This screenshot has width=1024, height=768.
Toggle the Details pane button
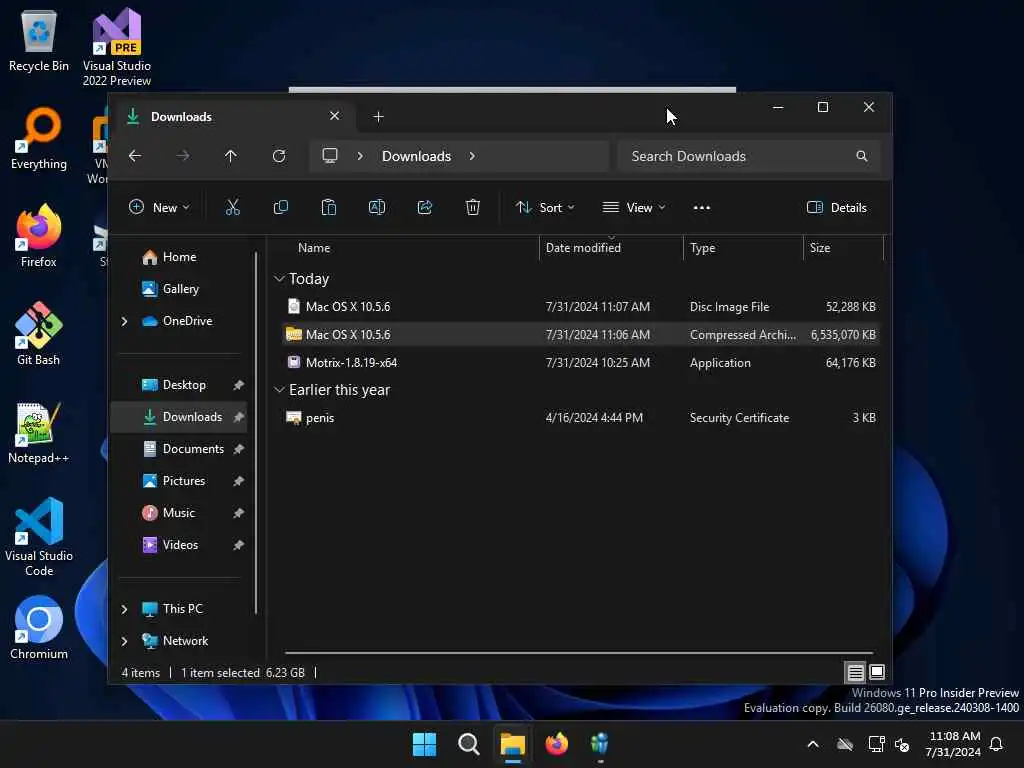pyautogui.click(x=837, y=208)
